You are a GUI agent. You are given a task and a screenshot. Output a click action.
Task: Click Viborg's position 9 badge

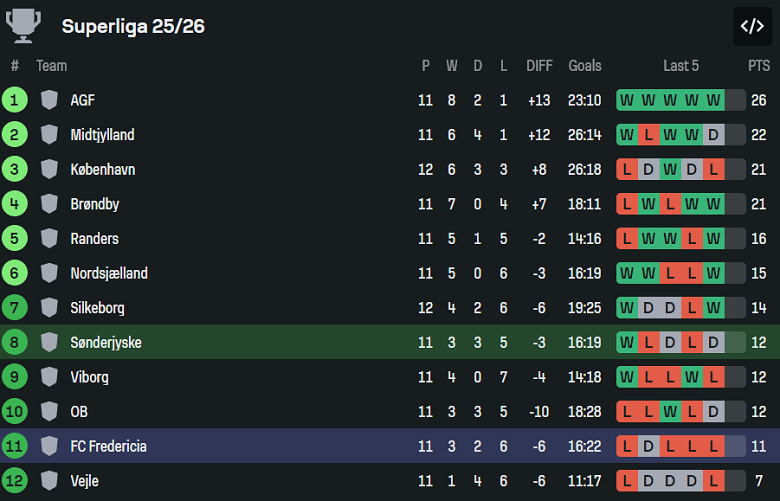coord(14,377)
